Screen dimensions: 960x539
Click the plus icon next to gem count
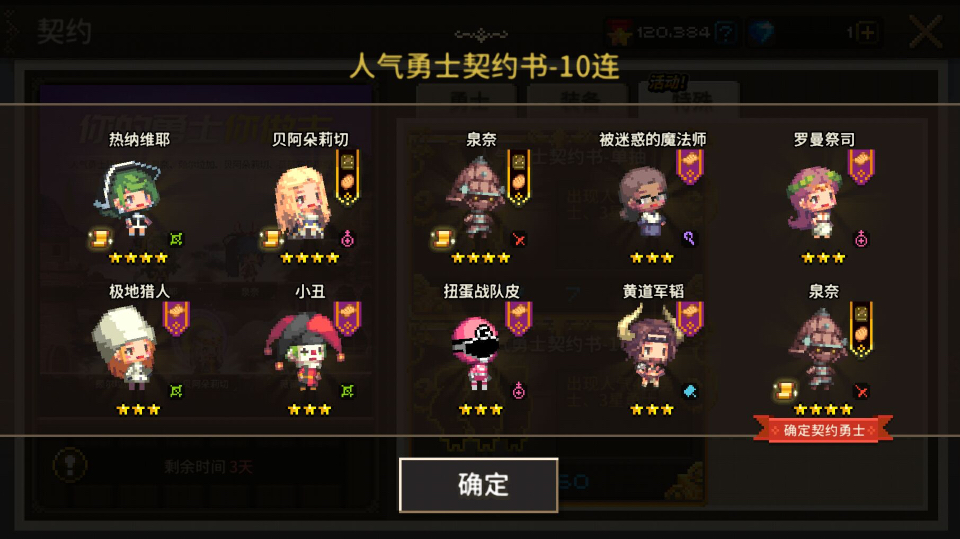click(x=868, y=32)
